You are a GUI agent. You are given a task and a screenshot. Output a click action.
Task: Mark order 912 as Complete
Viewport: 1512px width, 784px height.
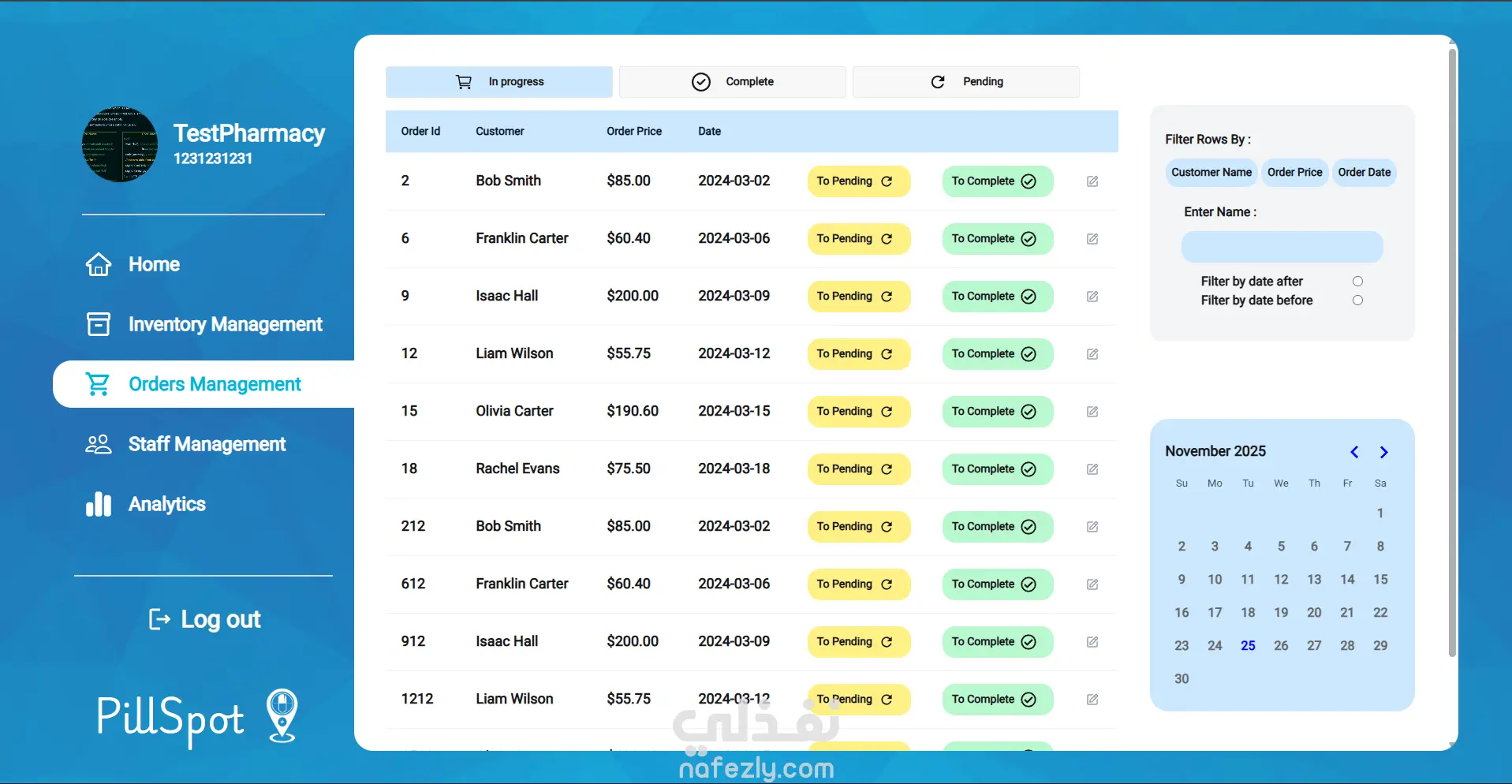tap(998, 642)
